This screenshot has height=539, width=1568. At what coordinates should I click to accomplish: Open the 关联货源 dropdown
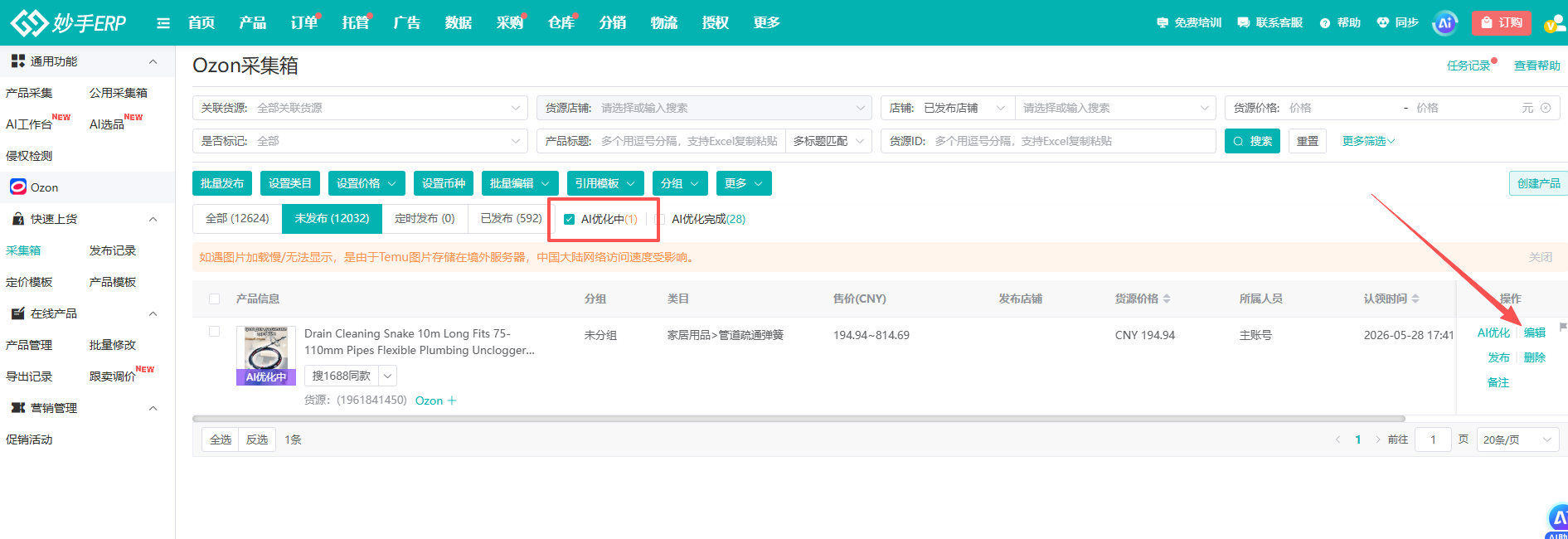[x=360, y=108]
